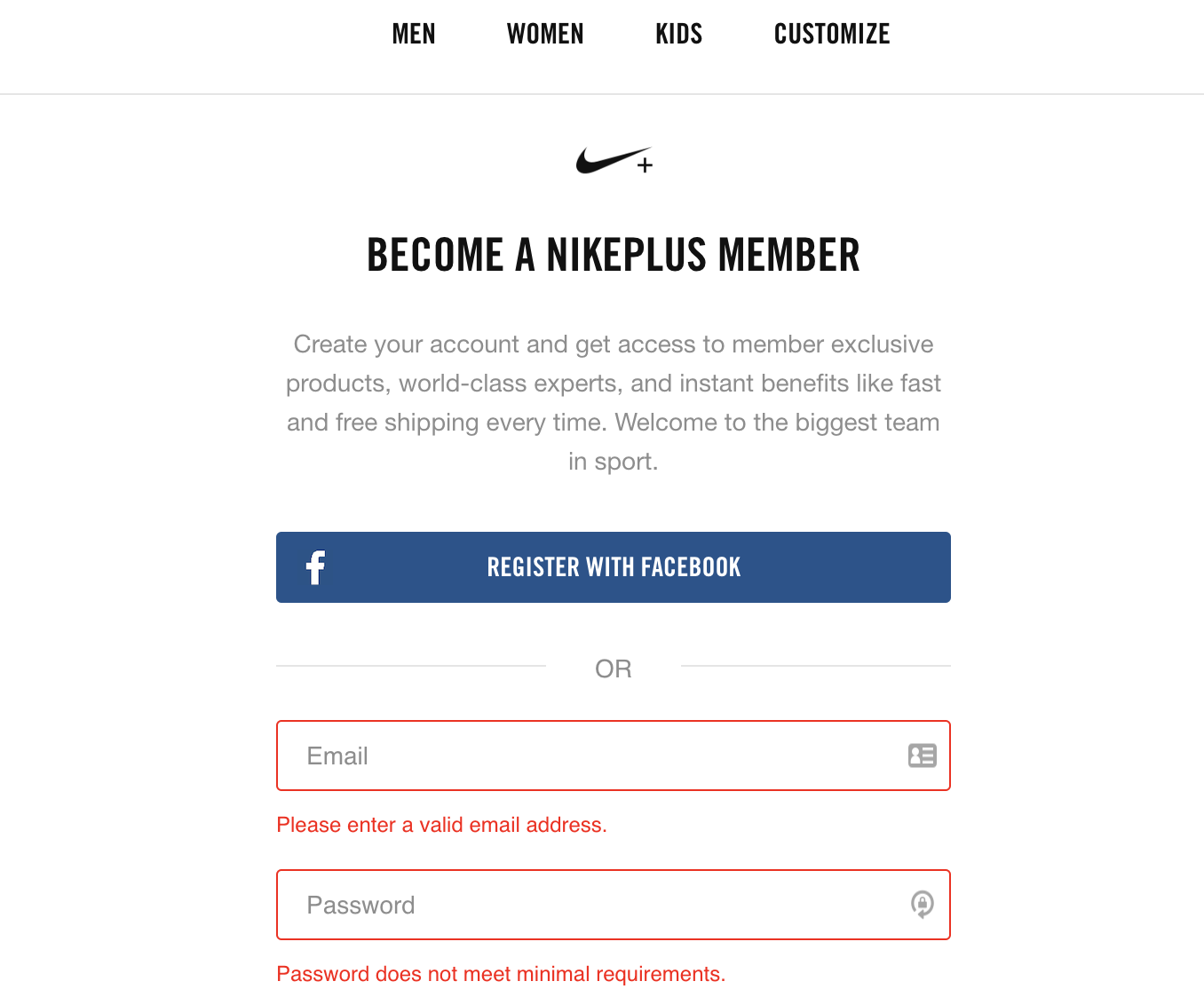Click the contact card icon in the Email field
Screen dimensions: 1204x1005
923,756
